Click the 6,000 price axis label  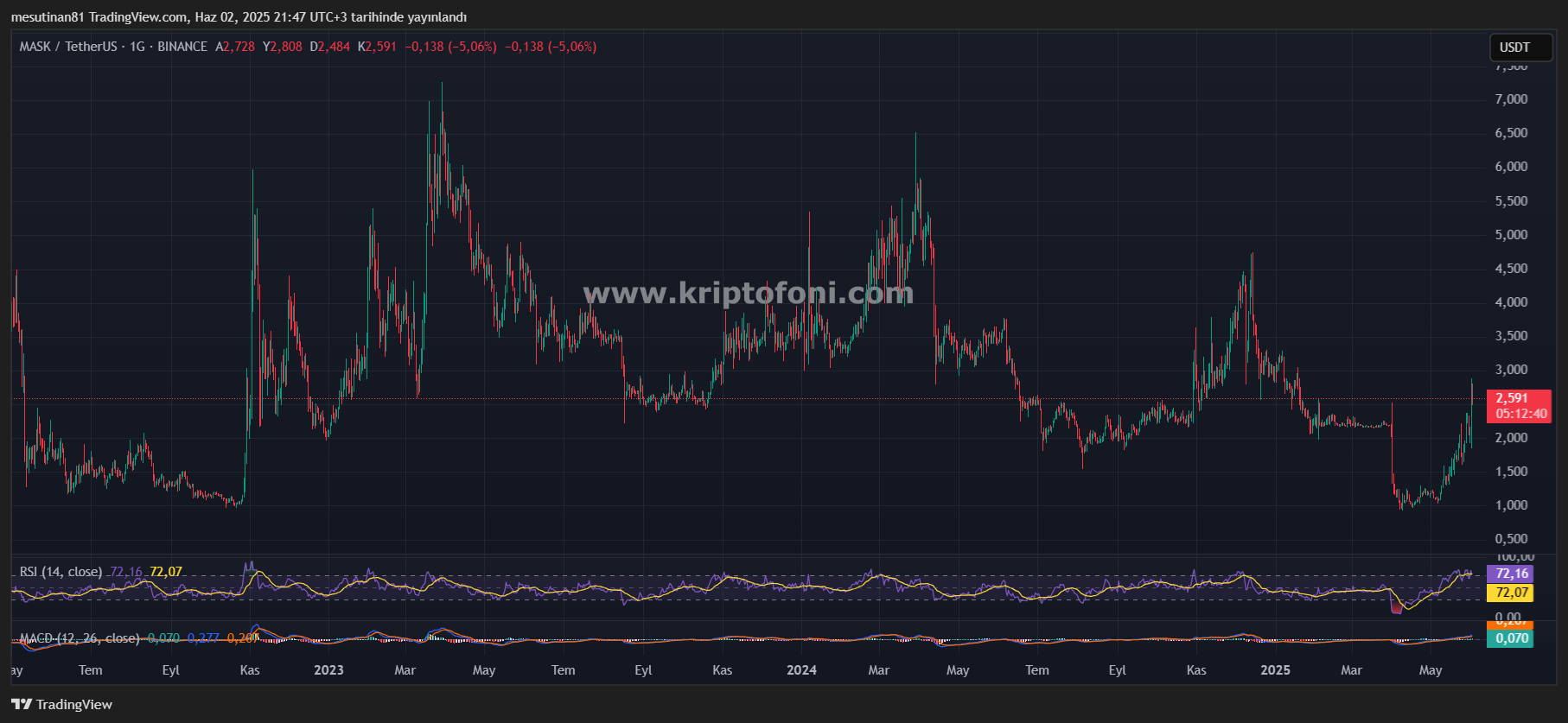(1511, 167)
